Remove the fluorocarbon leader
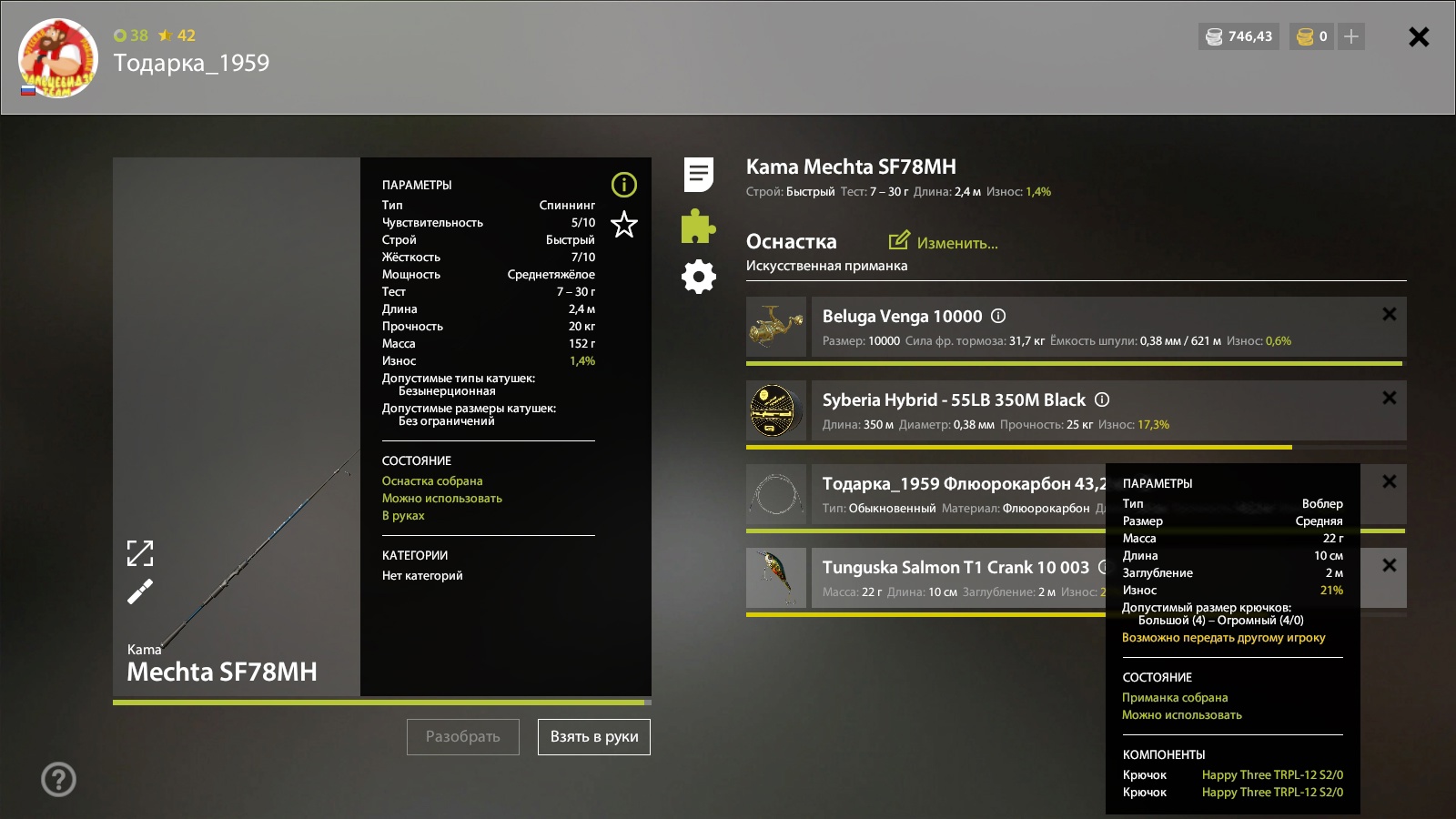 click(1390, 481)
